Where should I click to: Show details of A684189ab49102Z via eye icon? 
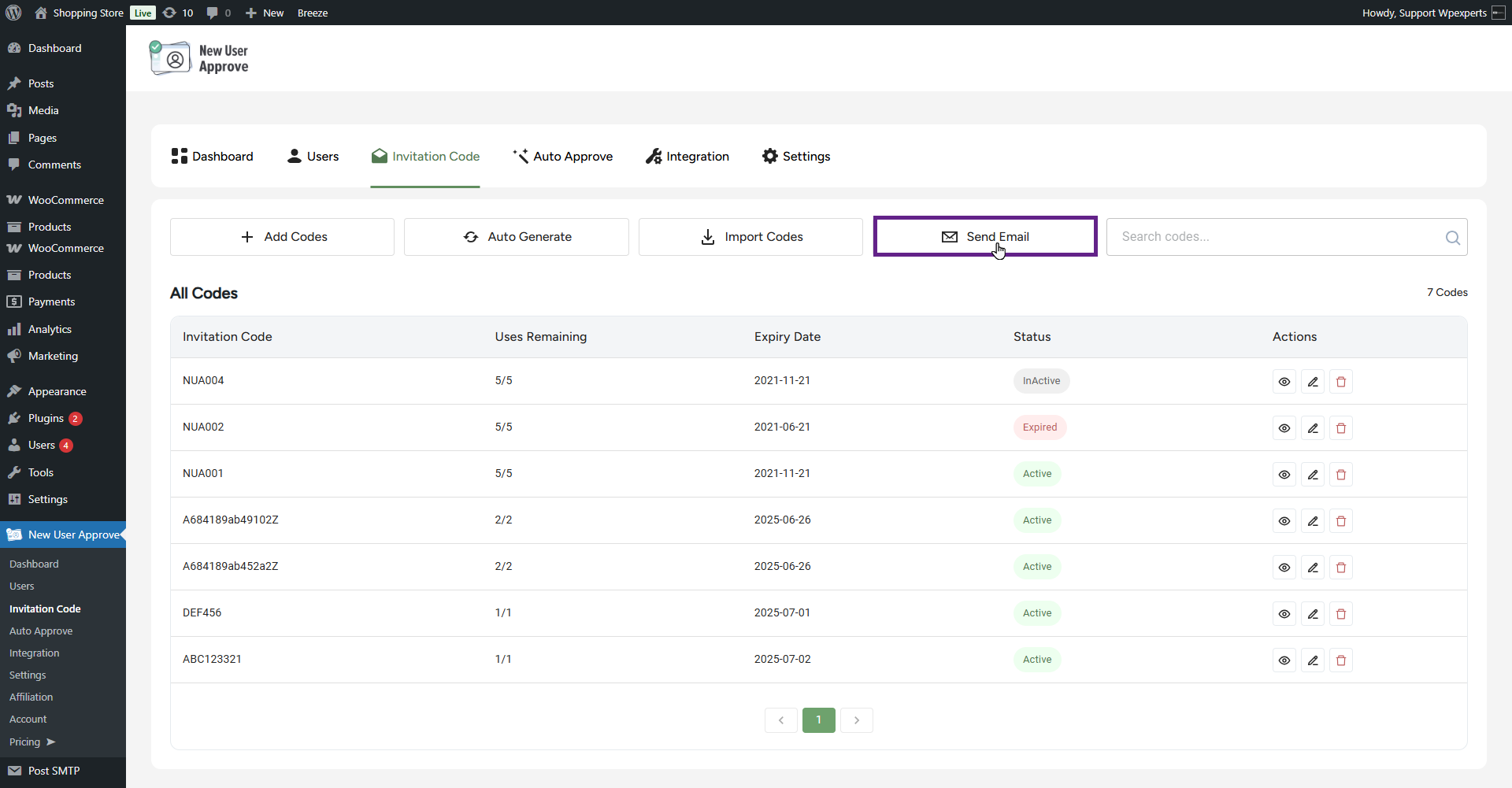(x=1284, y=521)
